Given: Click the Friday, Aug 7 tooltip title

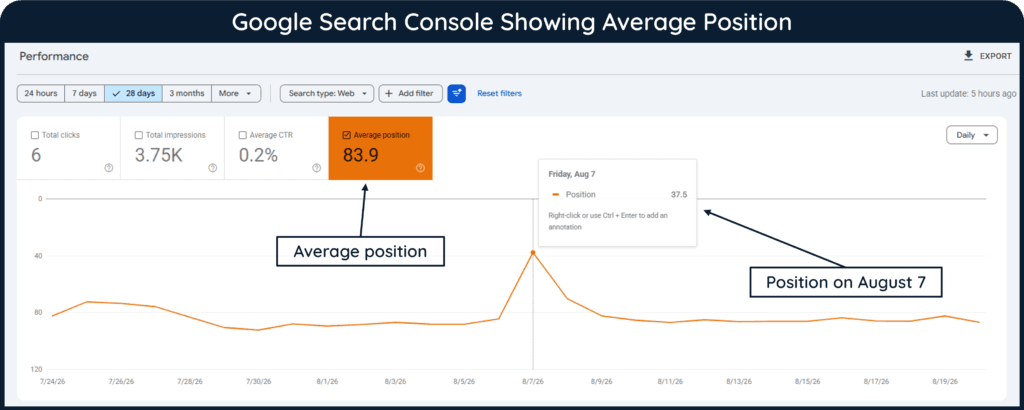Looking at the screenshot, I should coord(573,174).
